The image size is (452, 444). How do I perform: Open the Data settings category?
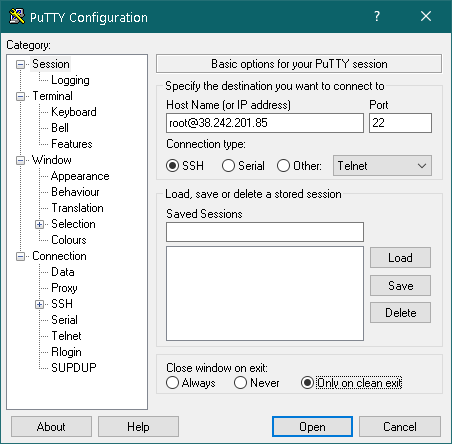coord(63,272)
